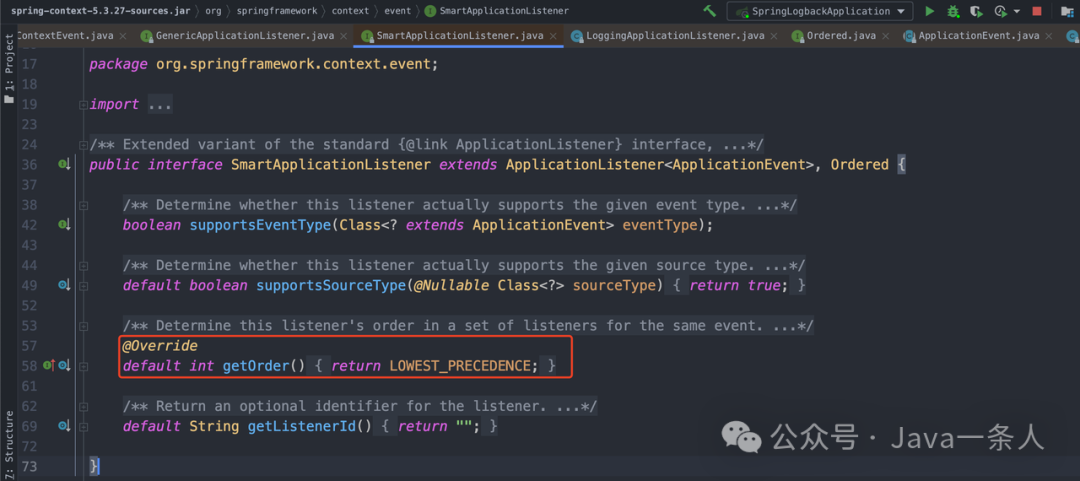
Task: Click the Build project hammer icon
Action: pyautogui.click(x=710, y=11)
